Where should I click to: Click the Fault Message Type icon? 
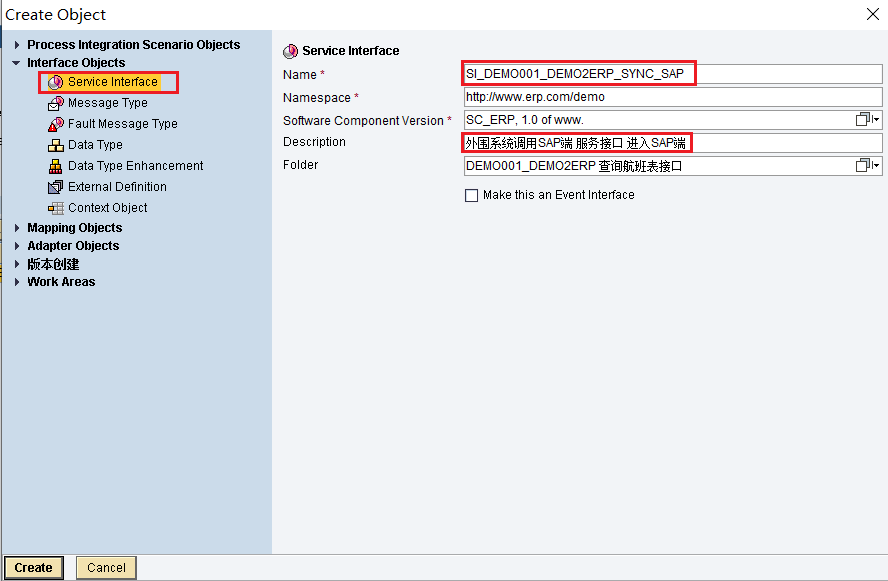pyautogui.click(x=56, y=125)
